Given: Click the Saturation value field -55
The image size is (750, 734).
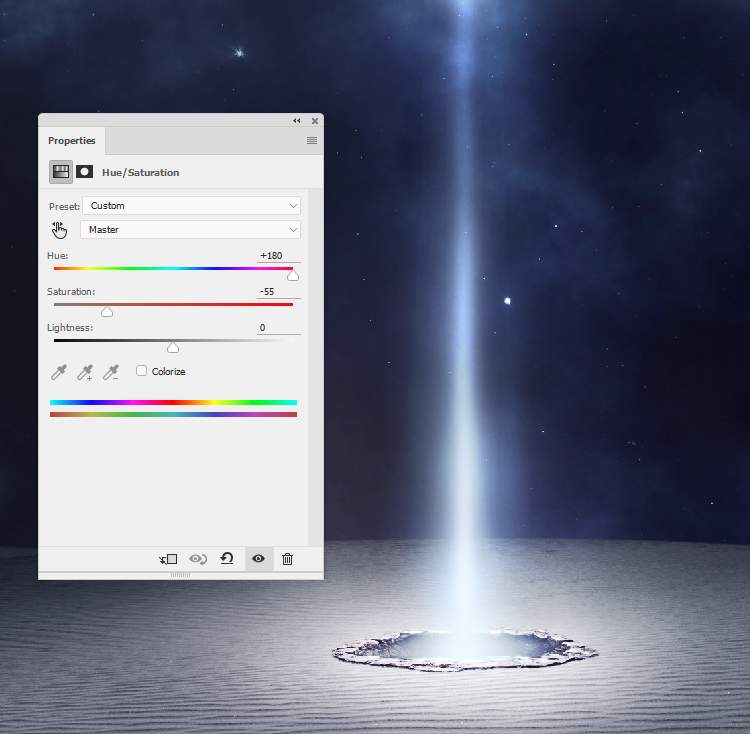Looking at the screenshot, I should click(x=278, y=292).
